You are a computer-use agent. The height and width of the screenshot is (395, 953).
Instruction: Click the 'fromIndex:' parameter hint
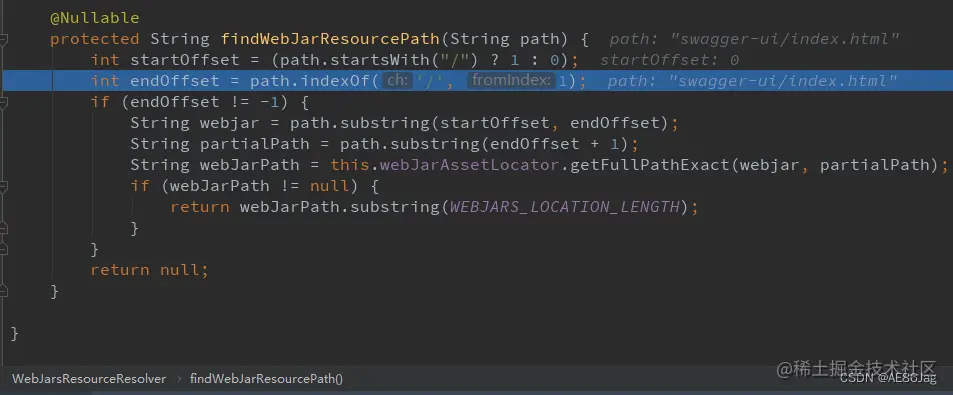pyautogui.click(x=512, y=81)
